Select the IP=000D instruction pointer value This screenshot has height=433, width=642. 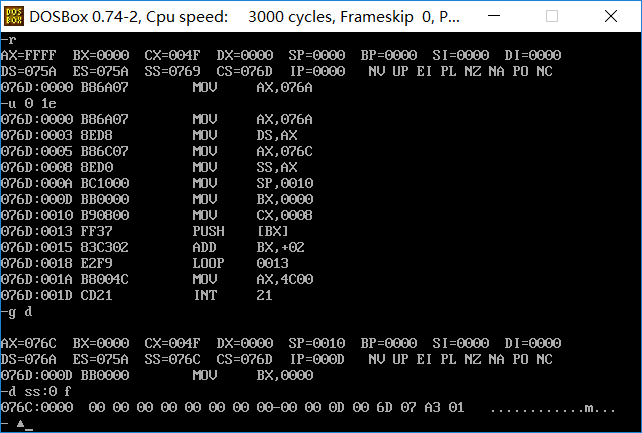coord(318,359)
